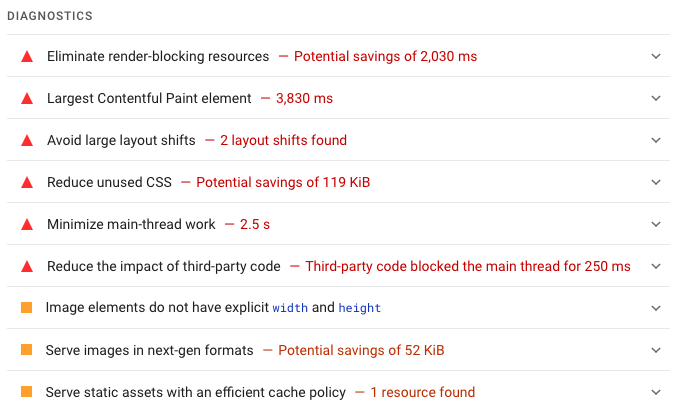
Task: Click red triangle beside third-party code audit
Action: [x=27, y=266]
